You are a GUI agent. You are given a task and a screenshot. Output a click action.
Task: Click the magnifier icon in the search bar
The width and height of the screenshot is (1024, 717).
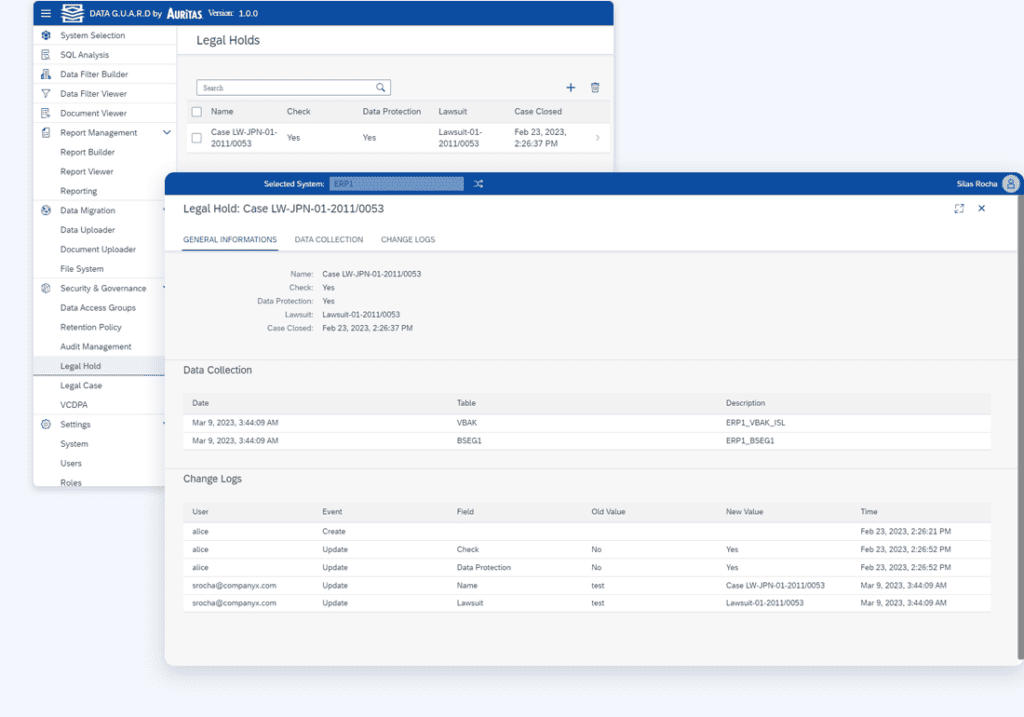pyautogui.click(x=379, y=87)
